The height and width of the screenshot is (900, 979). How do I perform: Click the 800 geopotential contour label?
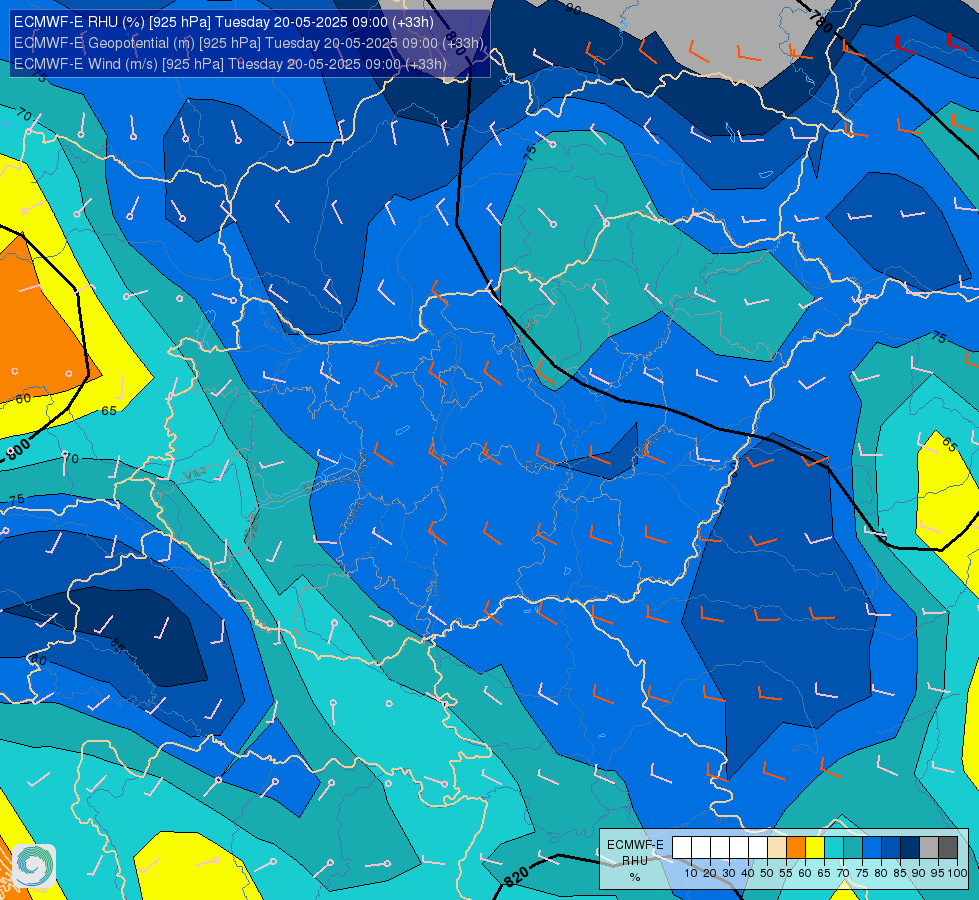click(19, 448)
